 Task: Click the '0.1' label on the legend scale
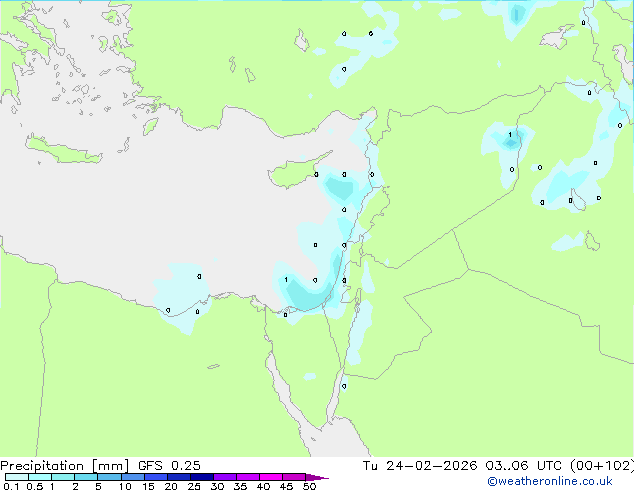pyautogui.click(x=11, y=486)
